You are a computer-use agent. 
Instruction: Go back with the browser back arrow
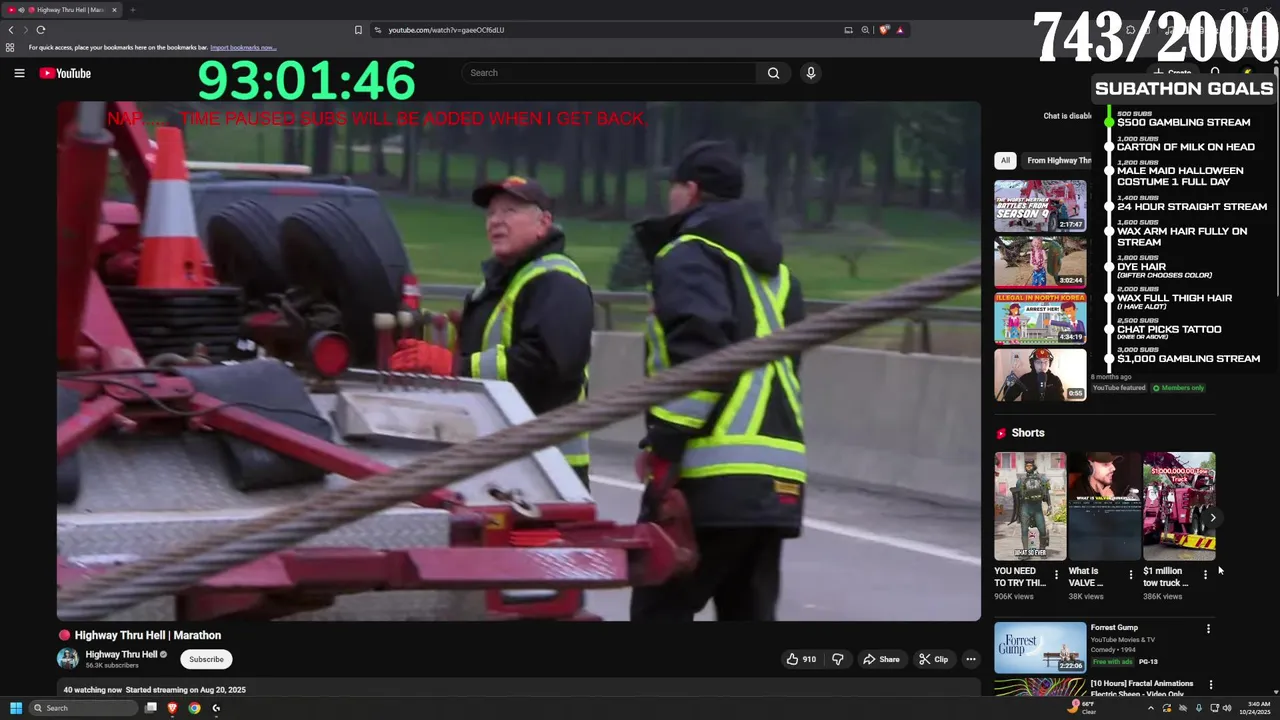coord(11,30)
